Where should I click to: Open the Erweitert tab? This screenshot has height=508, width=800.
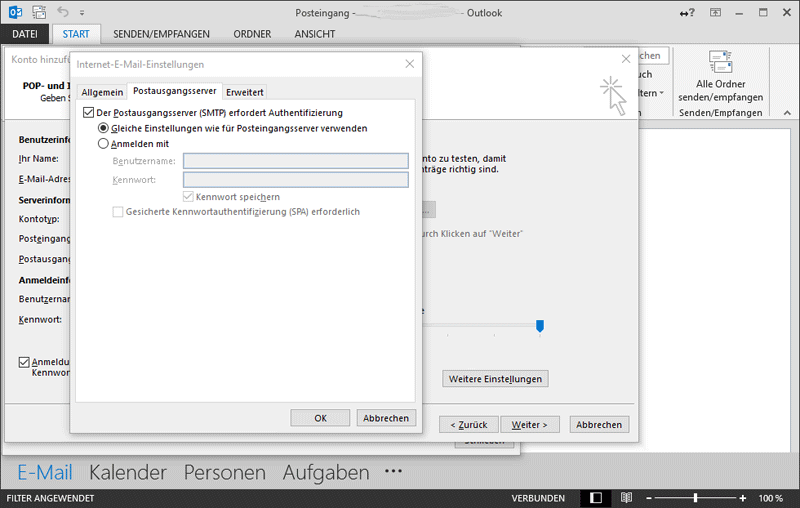tap(245, 92)
